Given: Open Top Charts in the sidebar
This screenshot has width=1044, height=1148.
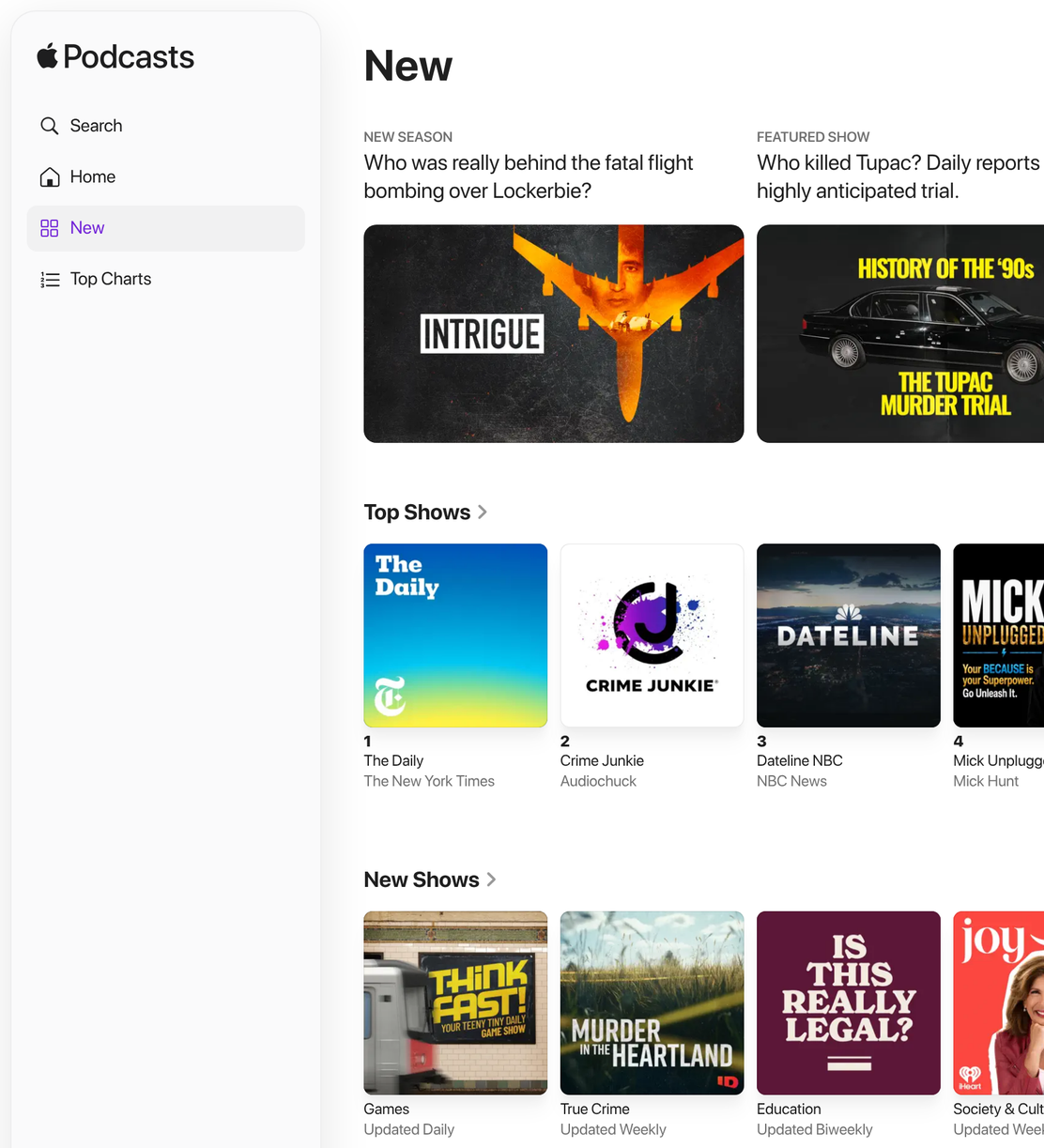Looking at the screenshot, I should pyautogui.click(x=165, y=279).
